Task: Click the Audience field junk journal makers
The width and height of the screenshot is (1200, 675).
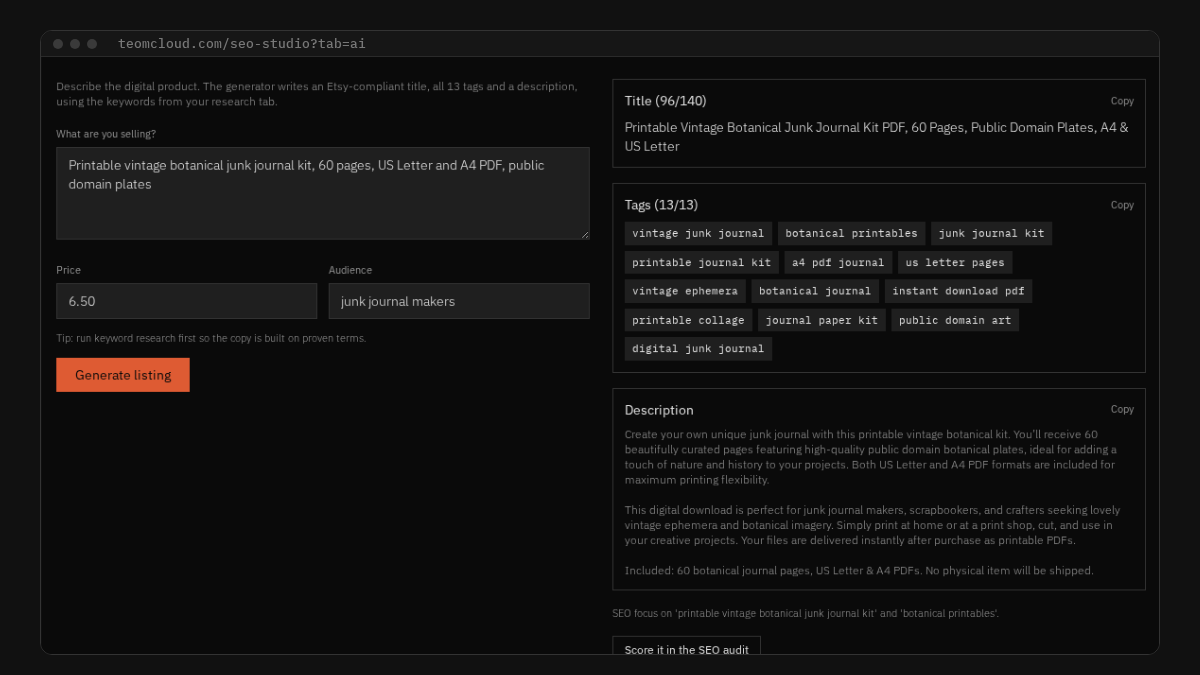Action: click(459, 301)
